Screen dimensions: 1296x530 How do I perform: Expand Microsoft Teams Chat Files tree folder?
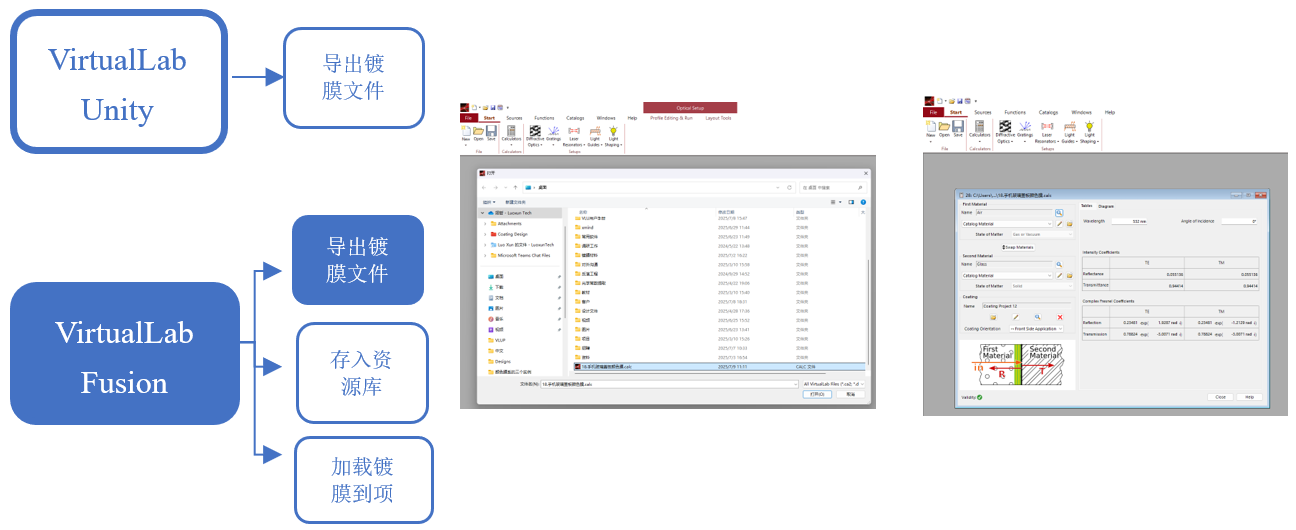485,255
